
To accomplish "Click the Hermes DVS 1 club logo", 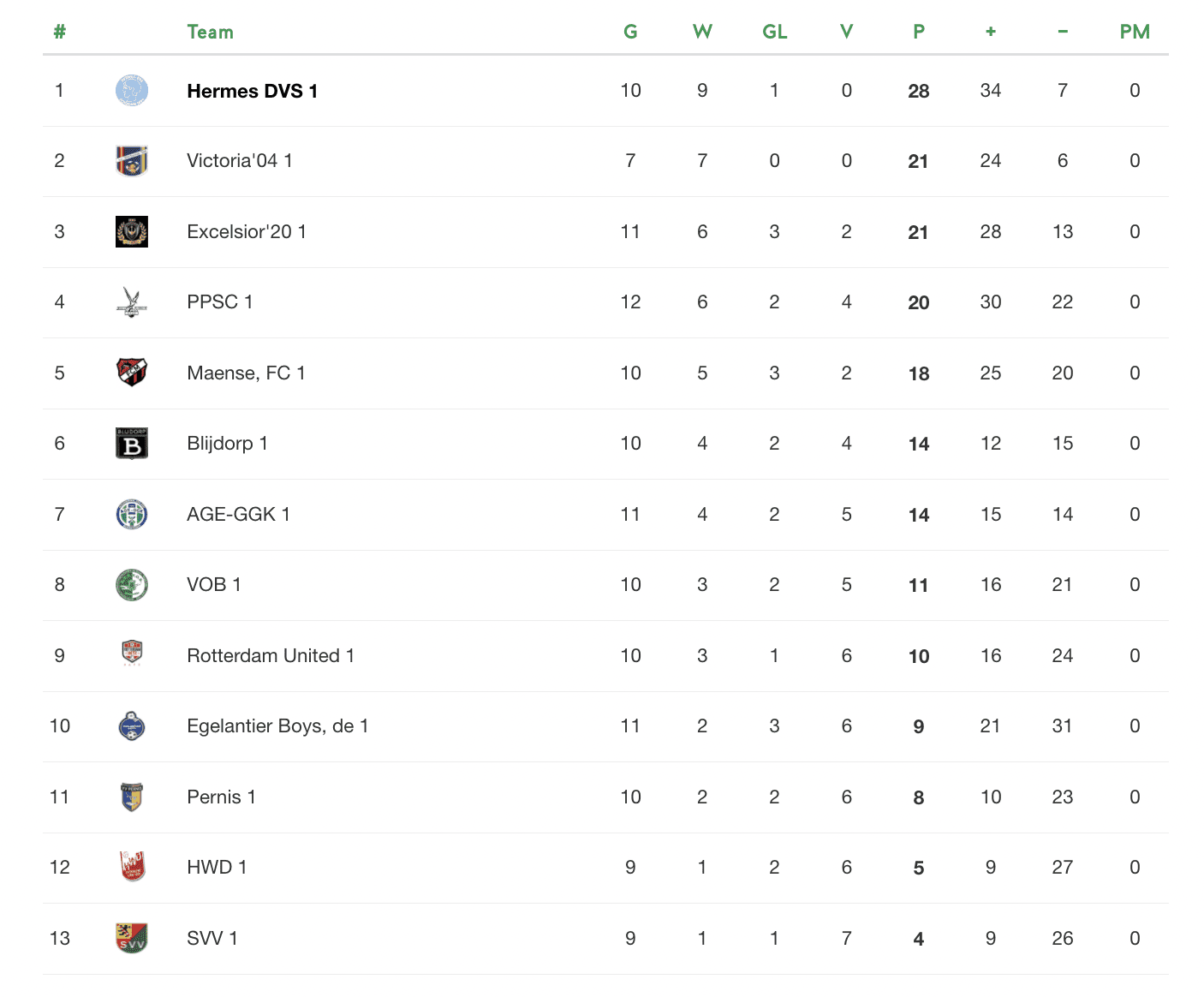I will (x=132, y=91).
